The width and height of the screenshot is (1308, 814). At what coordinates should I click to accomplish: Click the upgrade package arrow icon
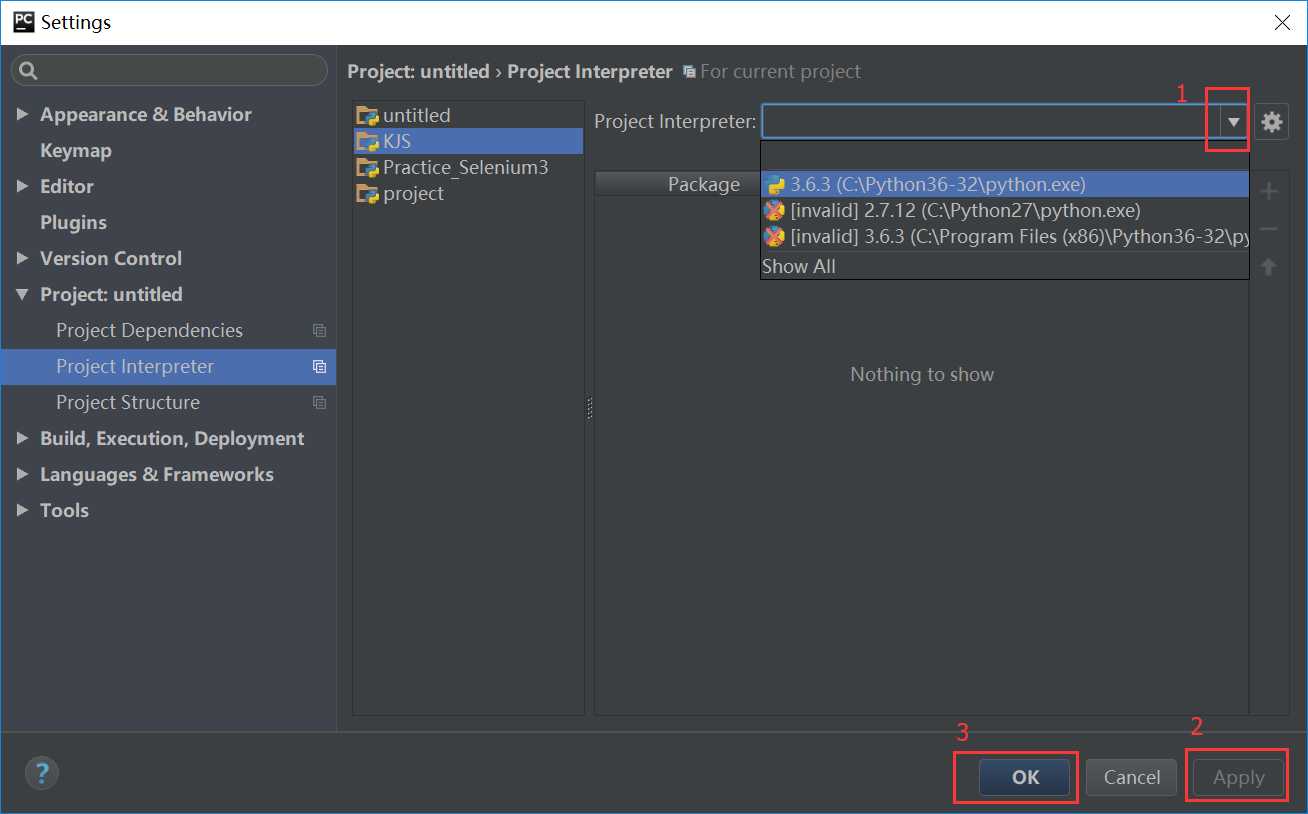[x=1269, y=267]
